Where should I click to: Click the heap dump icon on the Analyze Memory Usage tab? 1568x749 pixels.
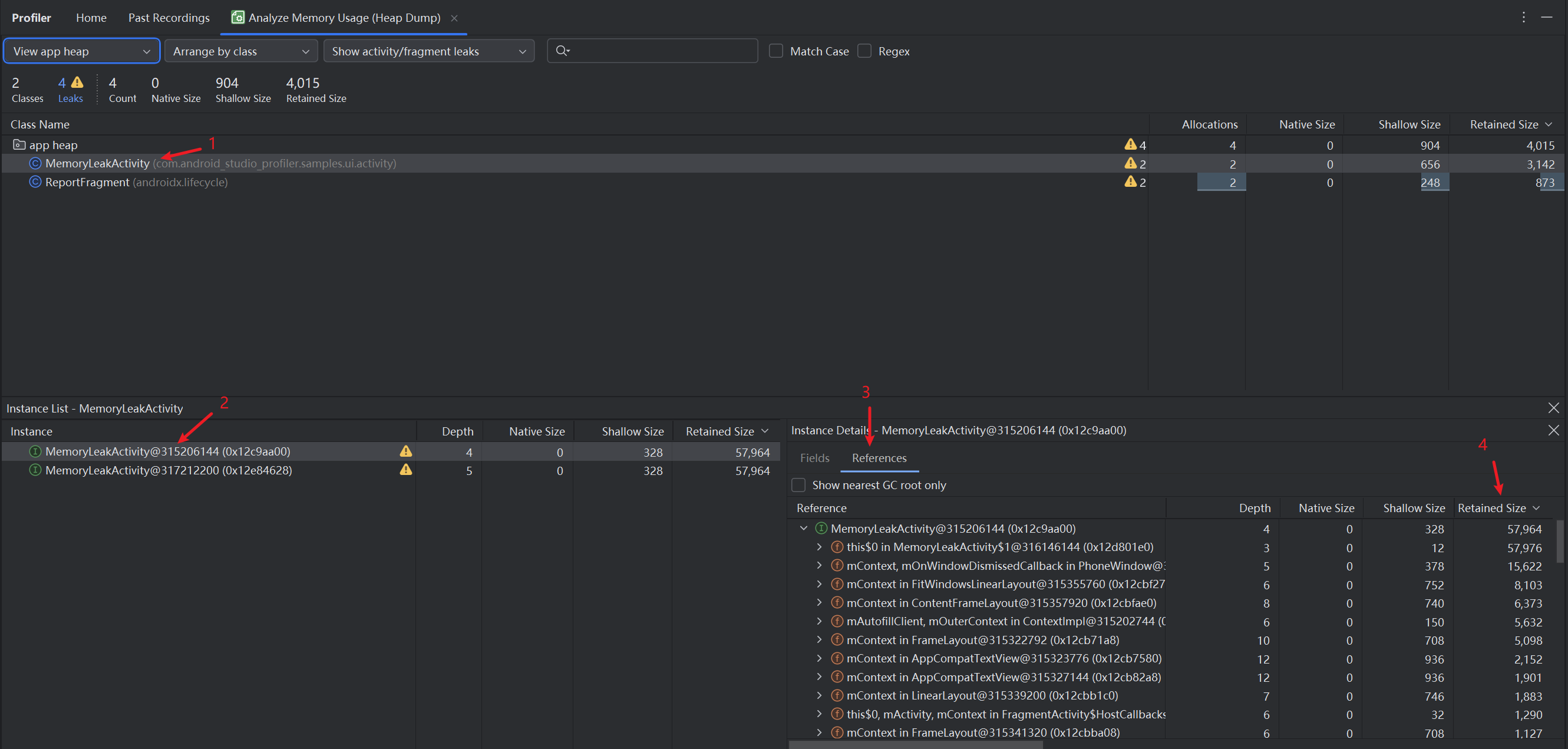click(x=238, y=17)
